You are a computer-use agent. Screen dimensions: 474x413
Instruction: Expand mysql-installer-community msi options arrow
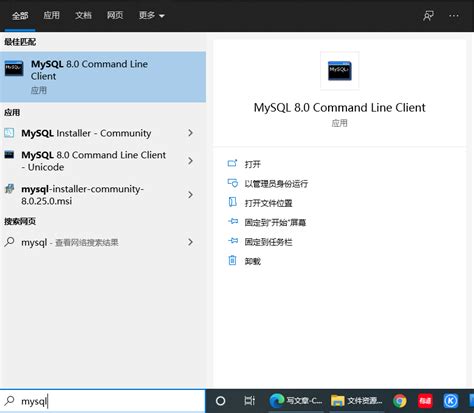(x=190, y=195)
